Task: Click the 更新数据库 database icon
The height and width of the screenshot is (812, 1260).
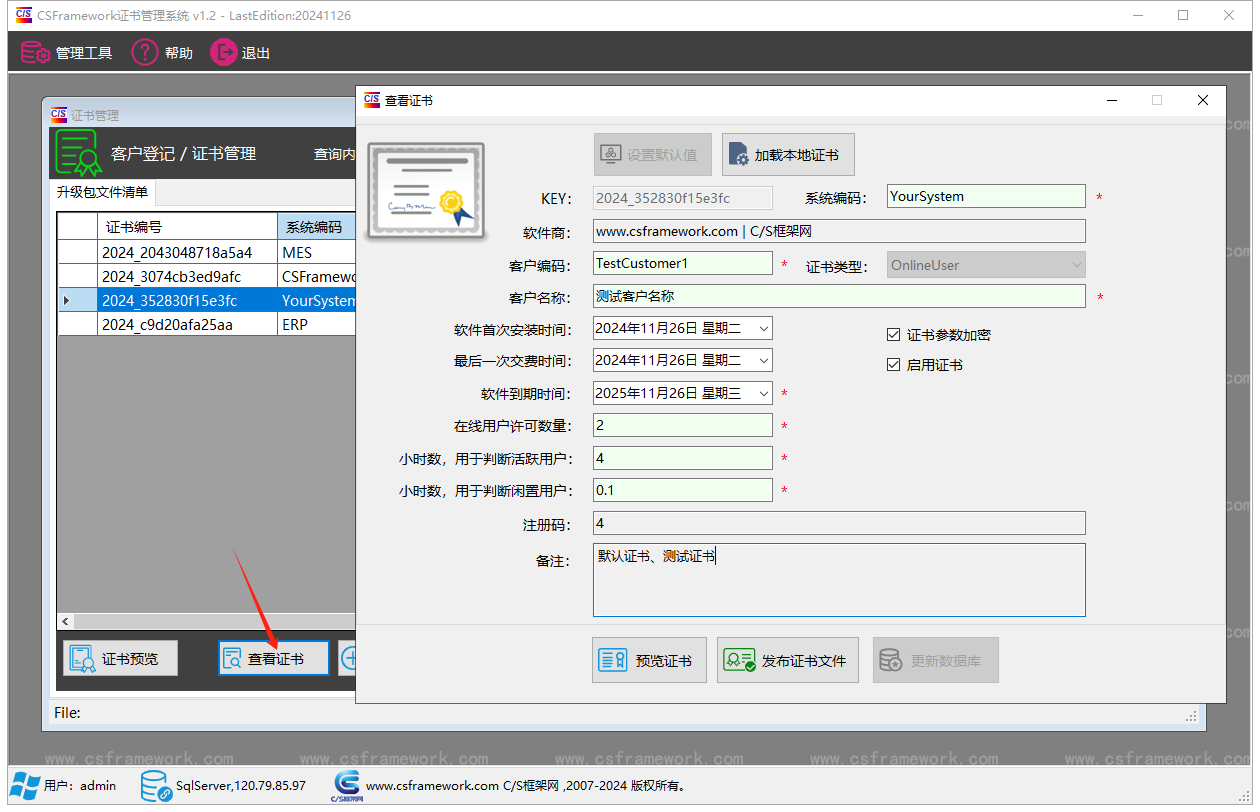Action: point(890,660)
